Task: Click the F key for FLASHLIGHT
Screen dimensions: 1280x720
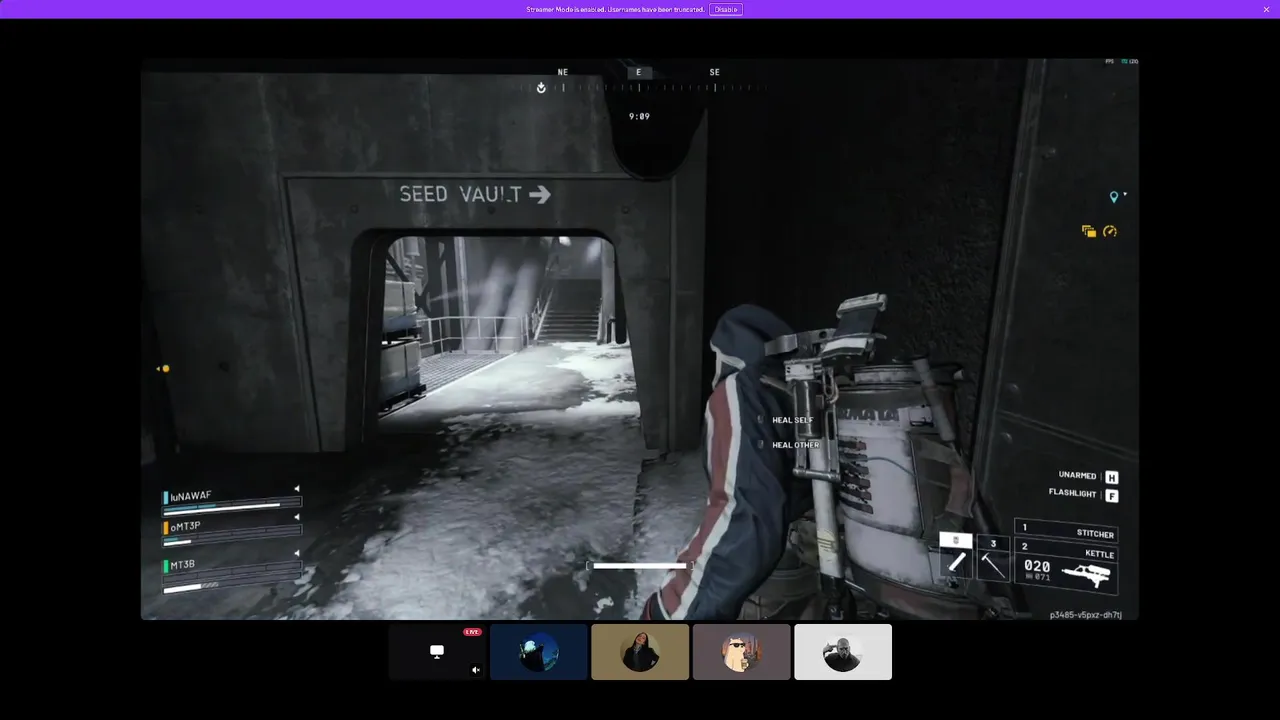Action: 1111,495
